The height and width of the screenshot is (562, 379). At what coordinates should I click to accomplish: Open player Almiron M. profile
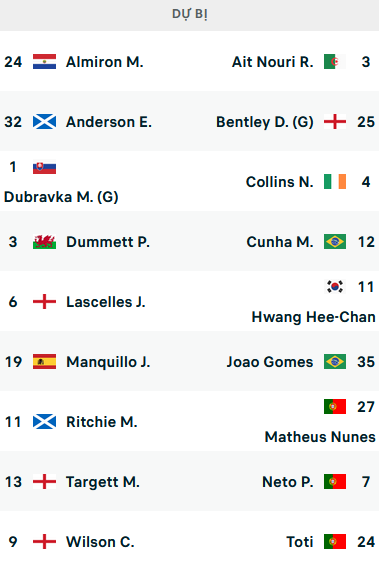[105, 62]
